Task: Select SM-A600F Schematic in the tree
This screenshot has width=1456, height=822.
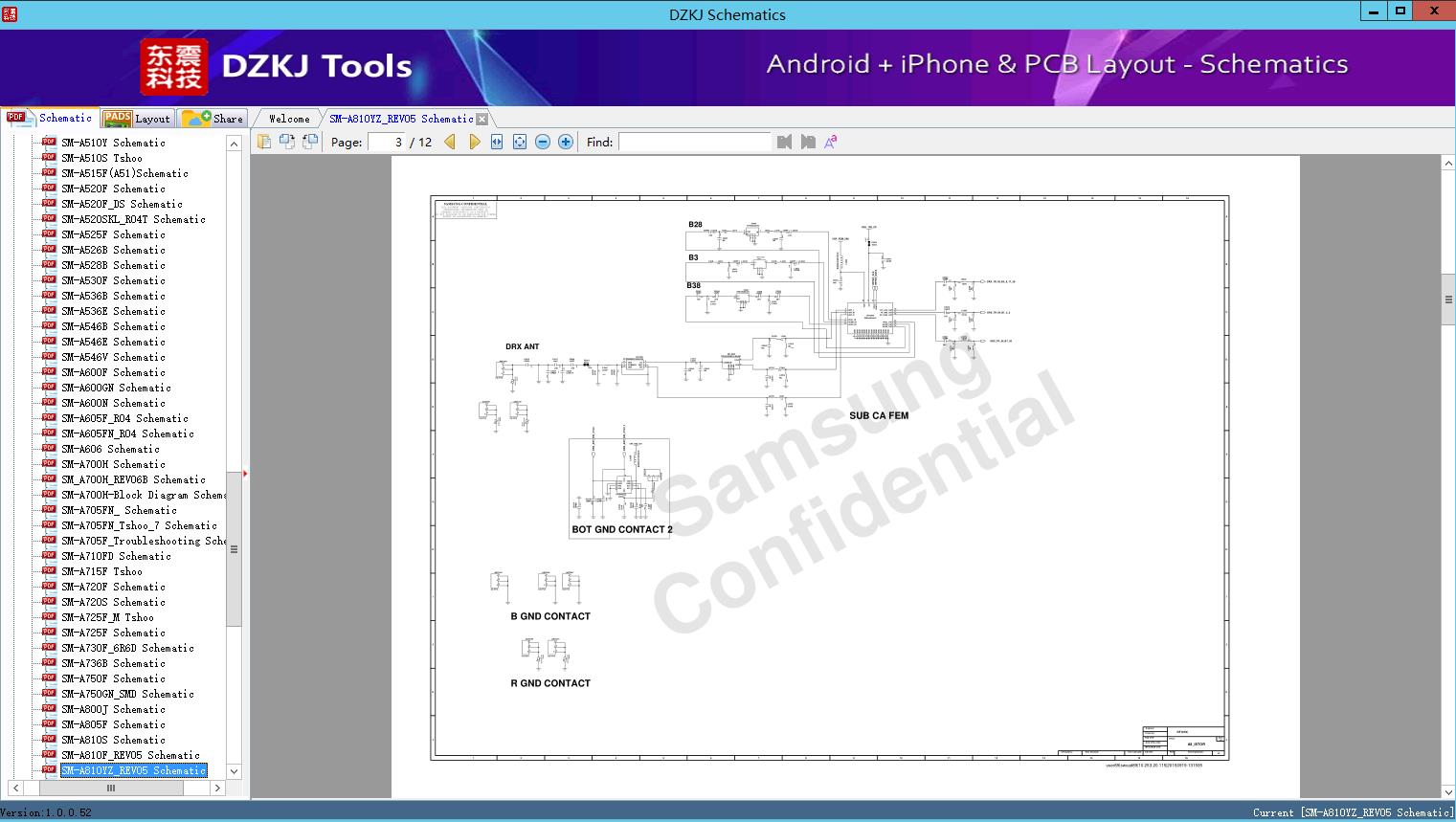Action: [x=113, y=372]
